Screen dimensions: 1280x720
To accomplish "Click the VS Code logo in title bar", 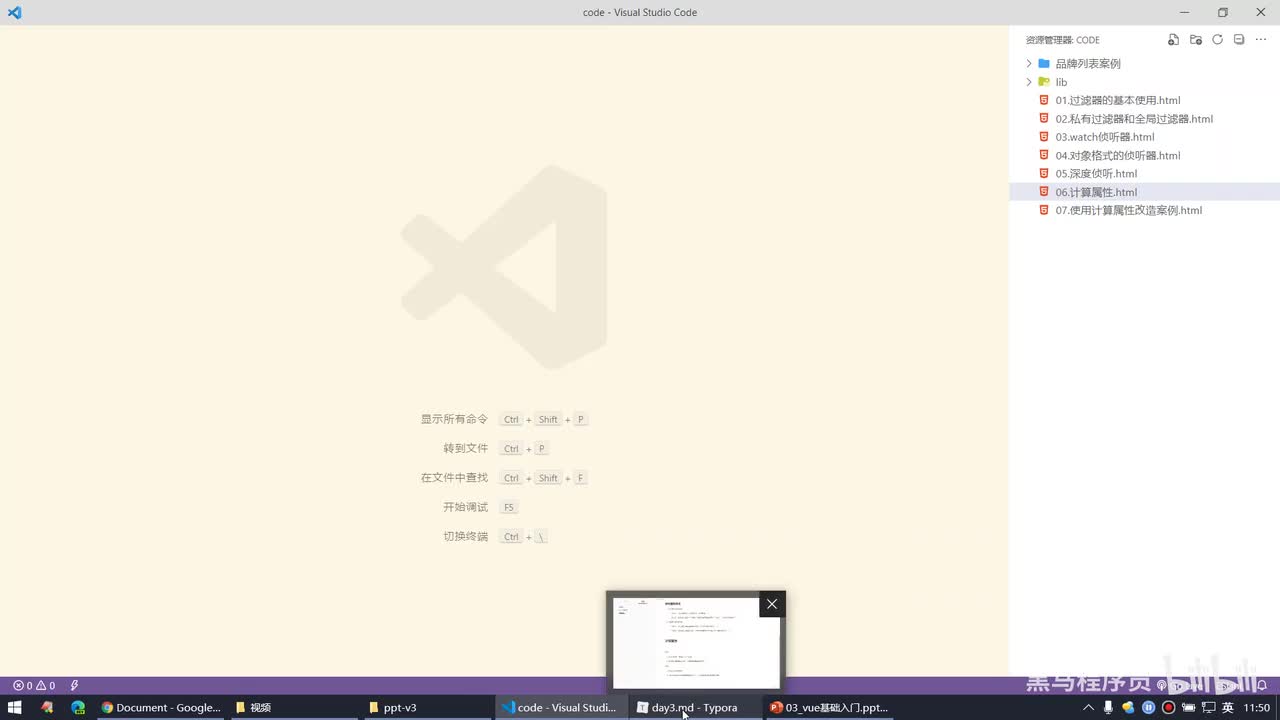I will 14,12.
